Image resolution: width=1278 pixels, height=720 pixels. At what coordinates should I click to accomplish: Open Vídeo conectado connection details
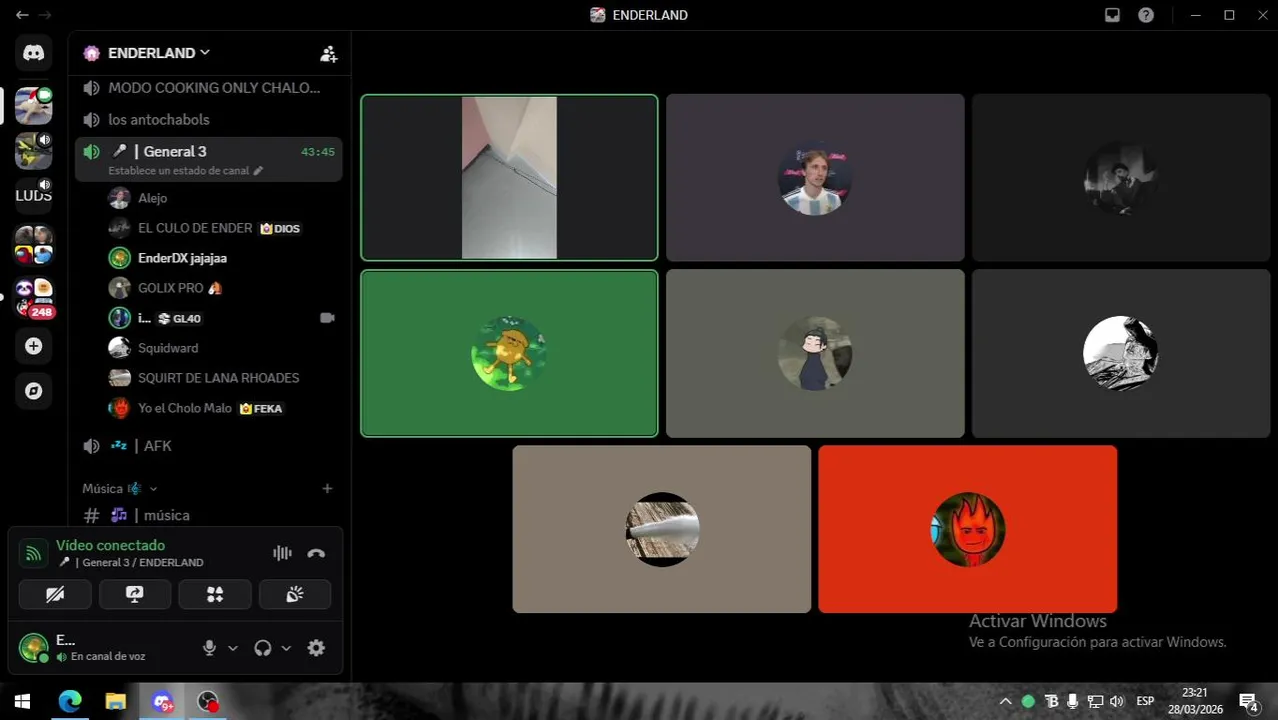point(110,546)
